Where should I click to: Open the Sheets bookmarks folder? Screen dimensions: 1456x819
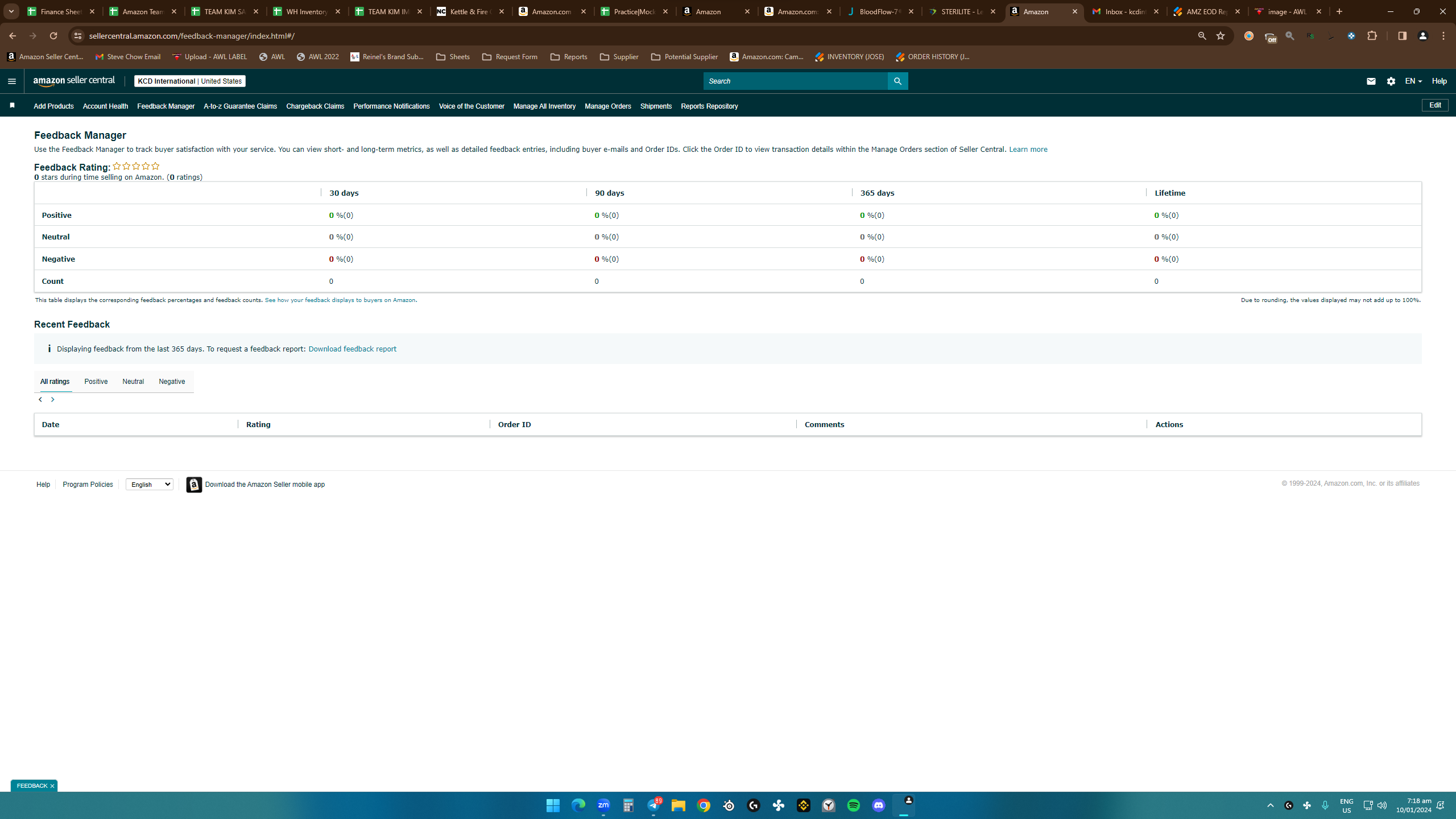(453, 57)
